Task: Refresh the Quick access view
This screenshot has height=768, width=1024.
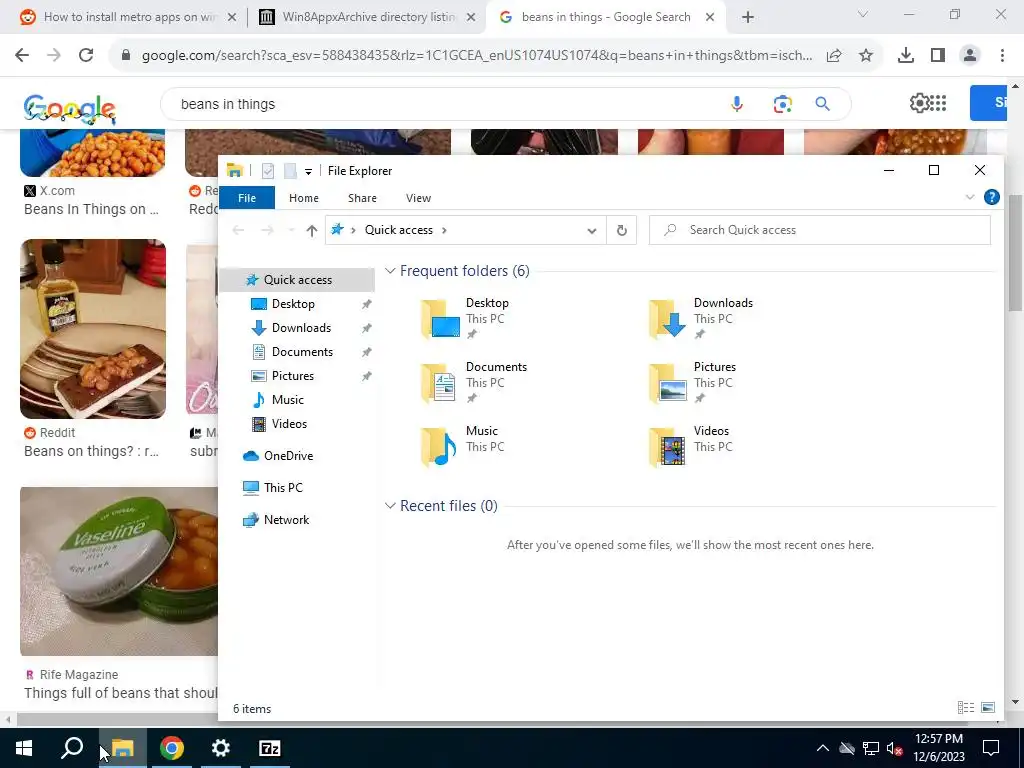Action: pos(622,231)
